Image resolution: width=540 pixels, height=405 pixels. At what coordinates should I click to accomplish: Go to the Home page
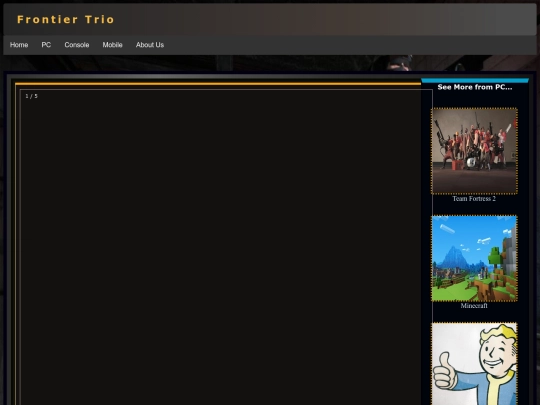tap(19, 45)
